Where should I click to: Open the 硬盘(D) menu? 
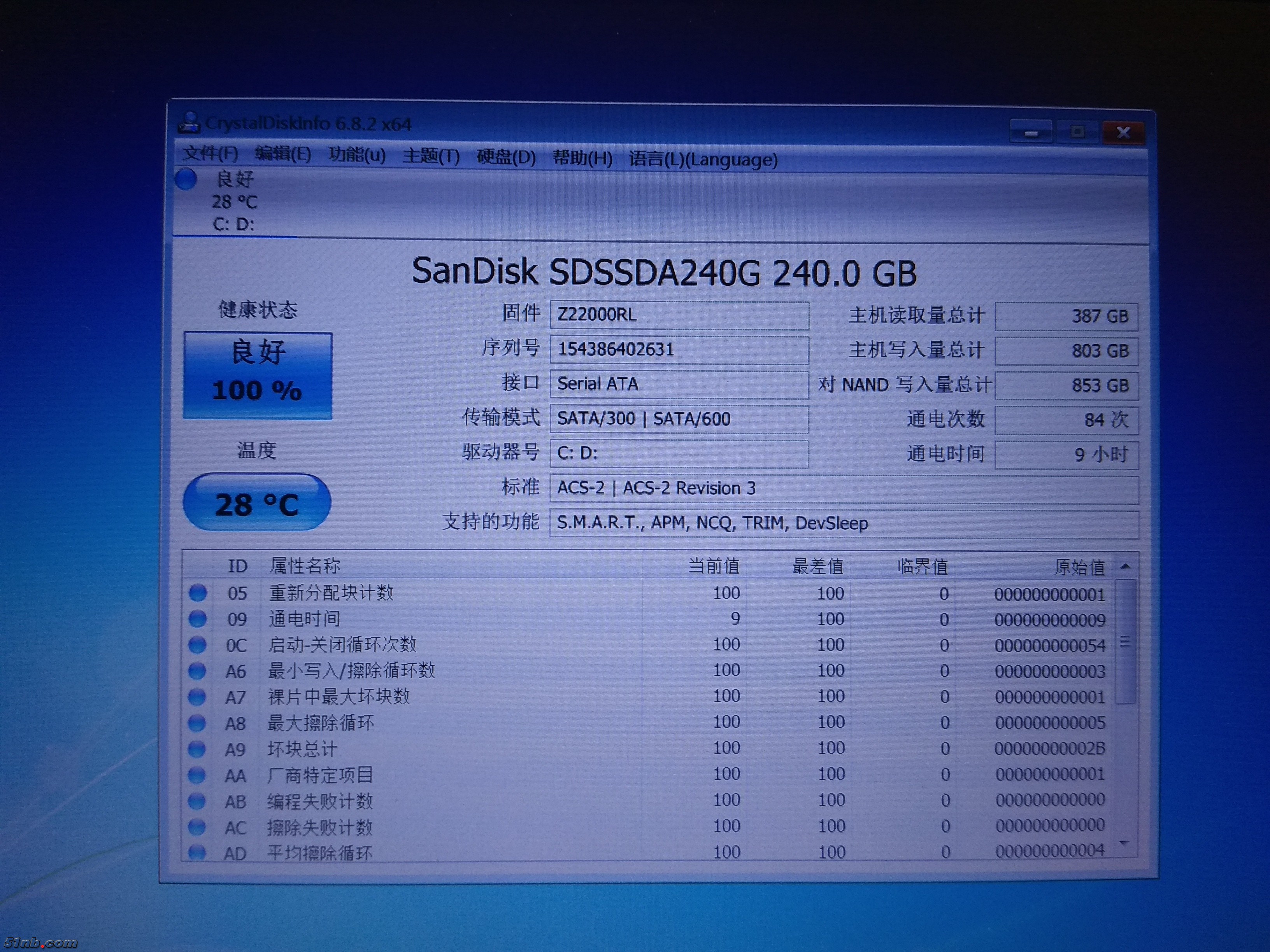506,157
